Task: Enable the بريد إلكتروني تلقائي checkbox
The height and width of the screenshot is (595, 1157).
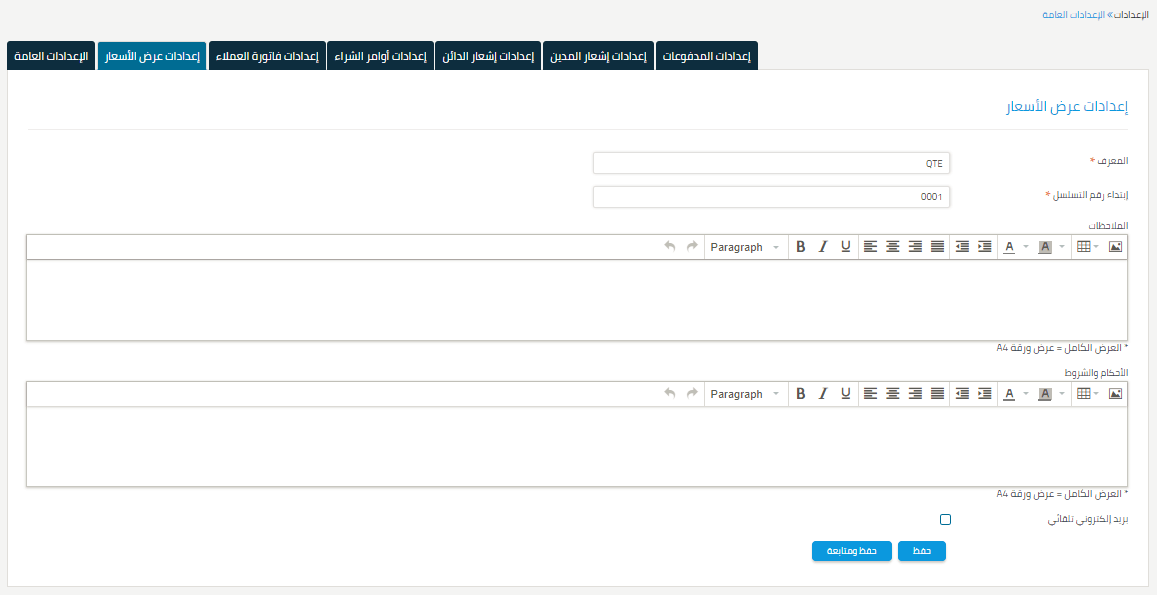Action: click(946, 520)
